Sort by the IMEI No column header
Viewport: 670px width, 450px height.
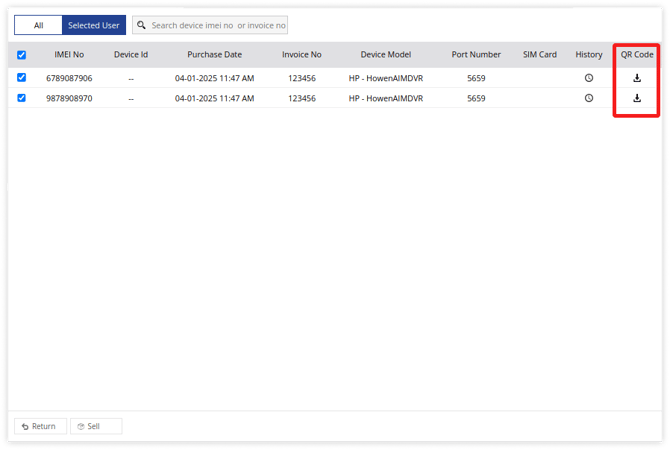pyautogui.click(x=69, y=54)
